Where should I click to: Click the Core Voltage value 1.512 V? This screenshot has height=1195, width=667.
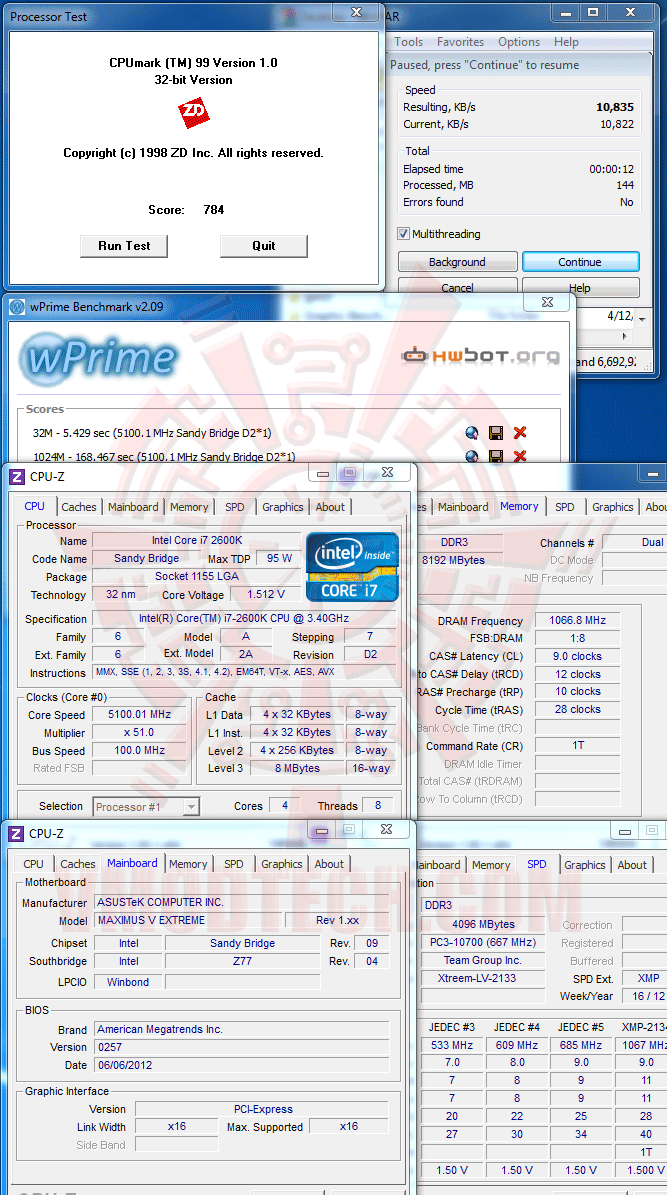coord(266,594)
